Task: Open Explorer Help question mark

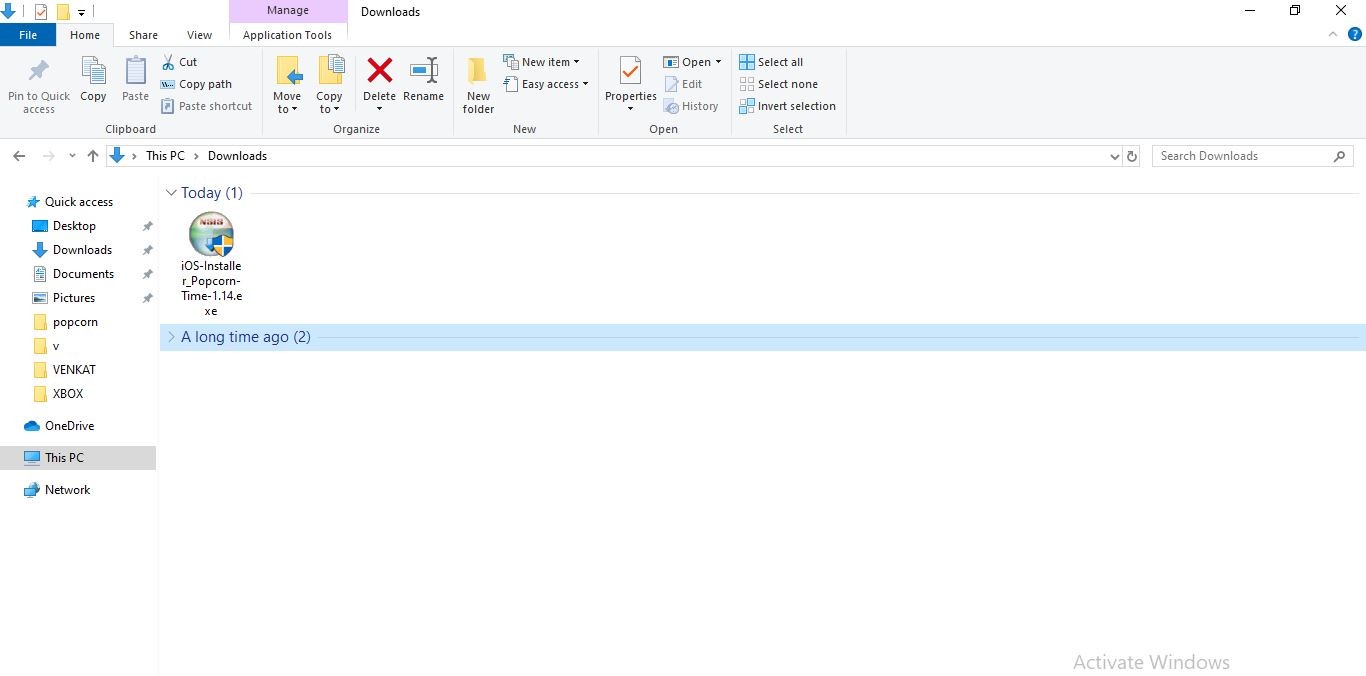Action: [1355, 34]
